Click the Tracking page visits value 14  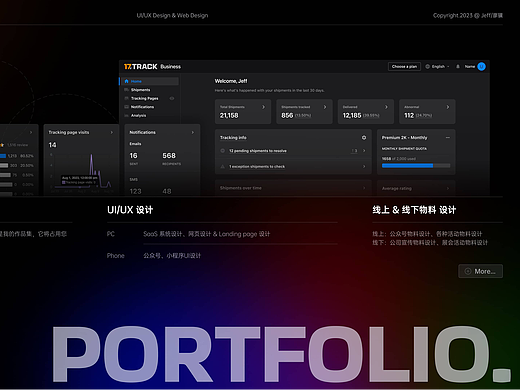52,145
